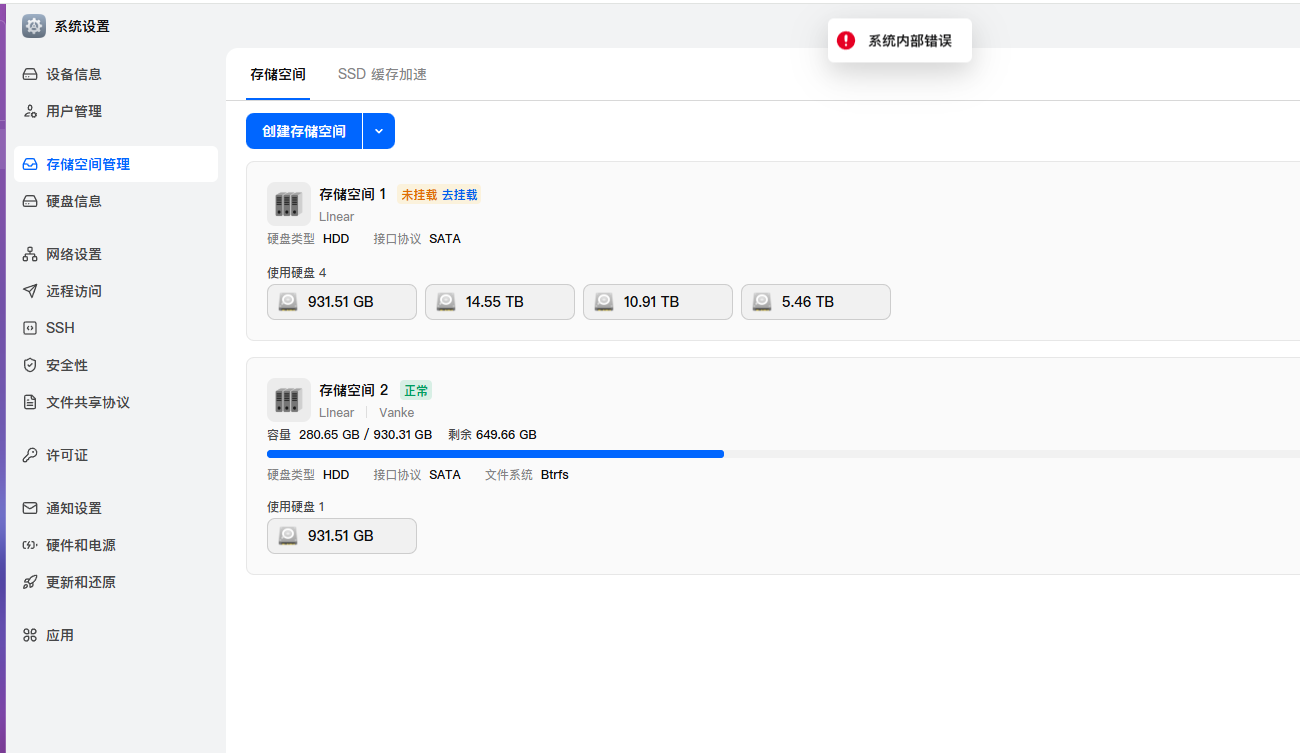Click the 硬盘信息 sidebar icon

(30, 201)
